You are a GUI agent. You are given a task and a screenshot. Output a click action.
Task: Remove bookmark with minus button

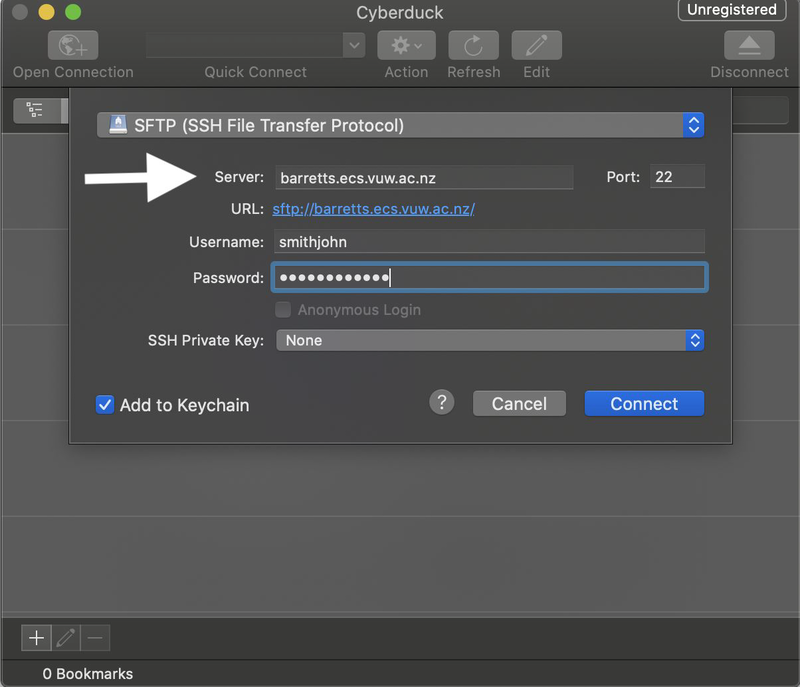click(95, 638)
